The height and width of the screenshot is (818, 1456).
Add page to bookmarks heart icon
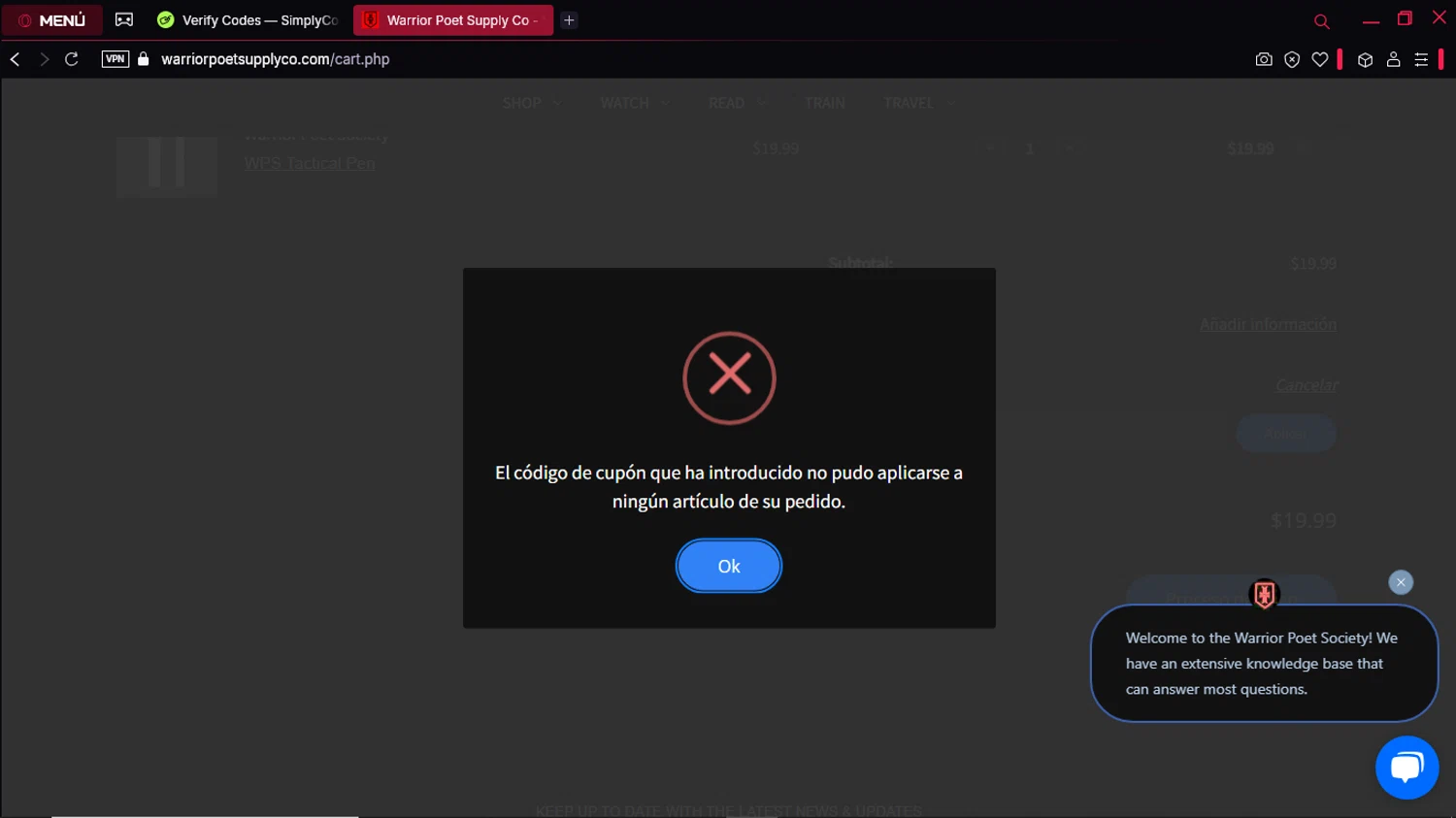pos(1320,59)
